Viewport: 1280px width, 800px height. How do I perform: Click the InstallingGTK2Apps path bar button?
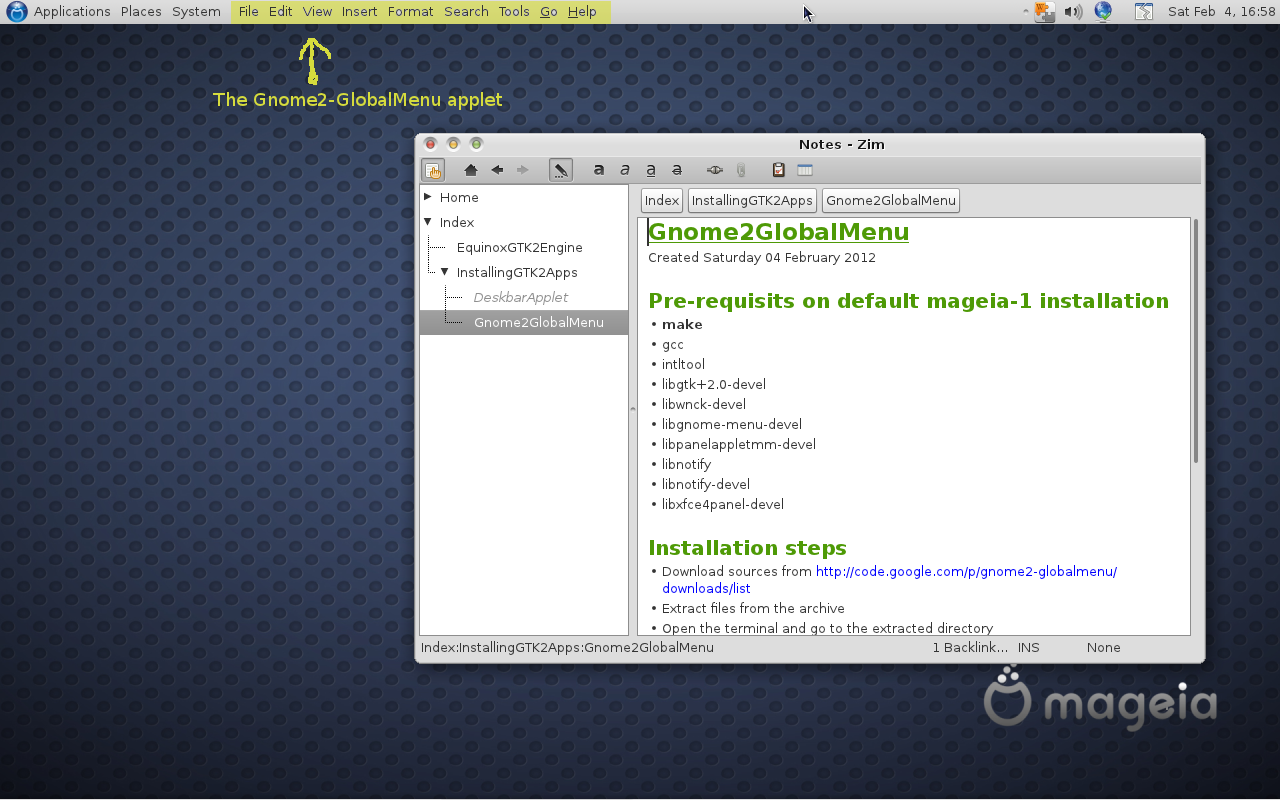coord(752,201)
